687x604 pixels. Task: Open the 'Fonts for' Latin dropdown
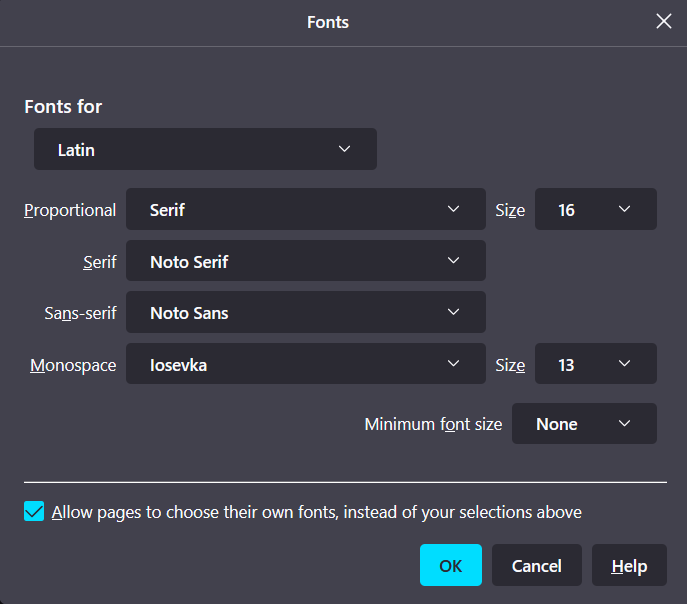[x=205, y=150]
